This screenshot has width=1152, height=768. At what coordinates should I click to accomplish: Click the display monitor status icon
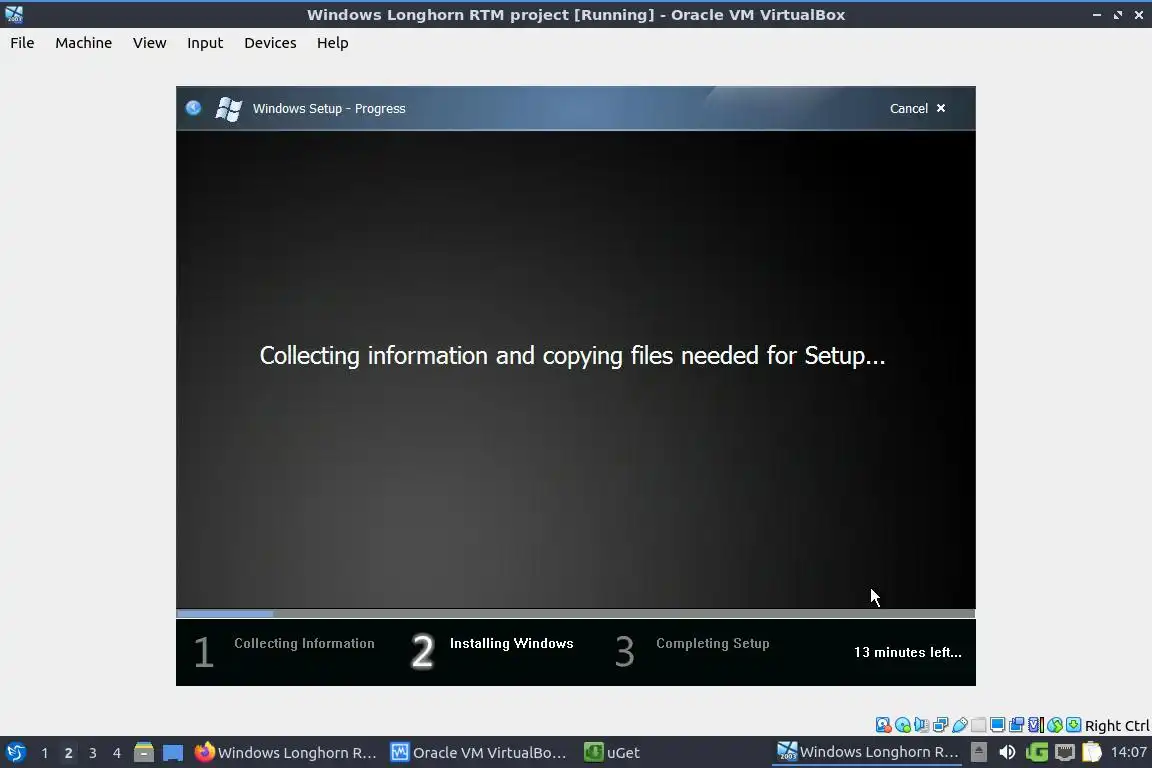(x=998, y=725)
